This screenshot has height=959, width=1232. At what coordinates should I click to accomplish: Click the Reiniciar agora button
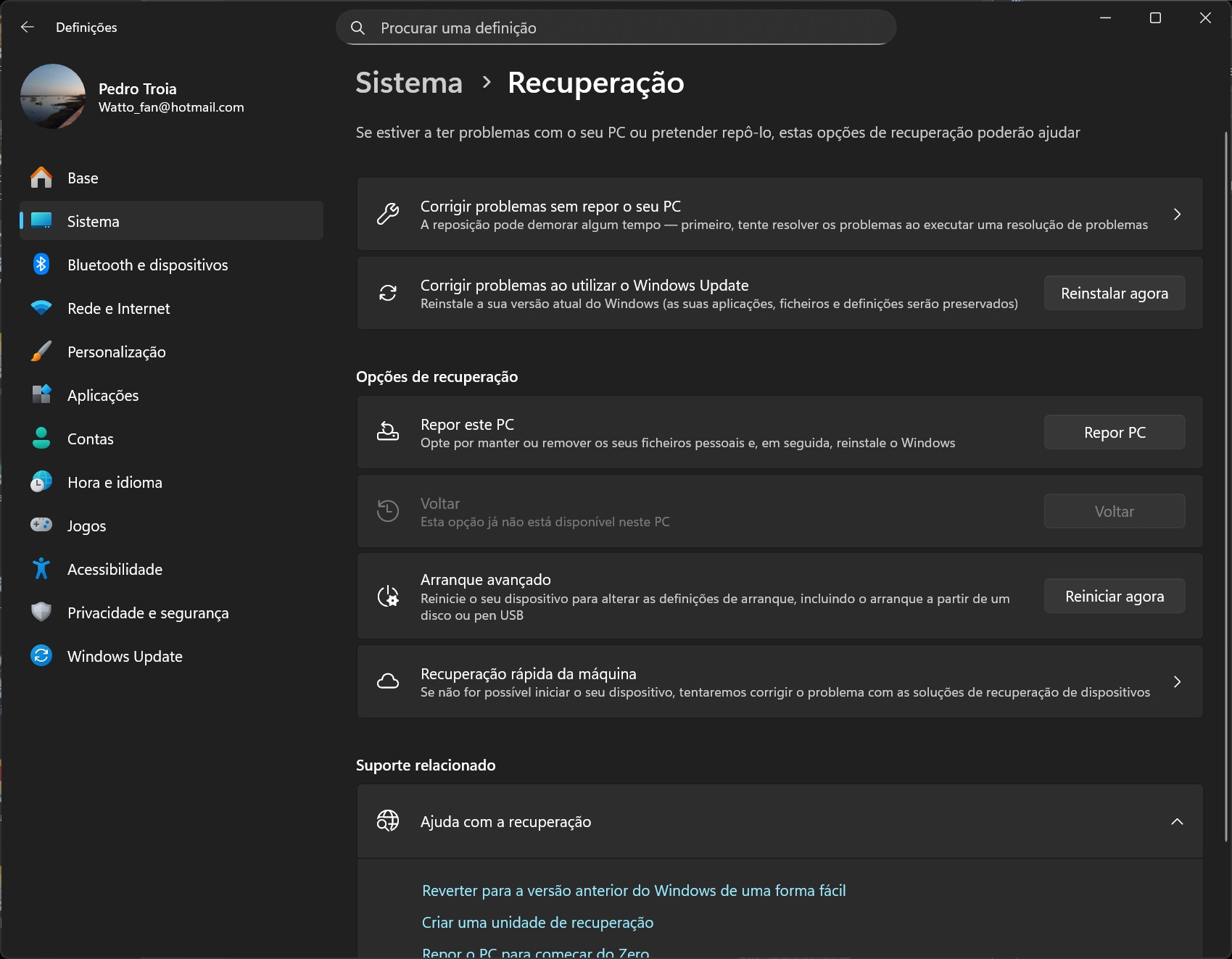coord(1114,597)
